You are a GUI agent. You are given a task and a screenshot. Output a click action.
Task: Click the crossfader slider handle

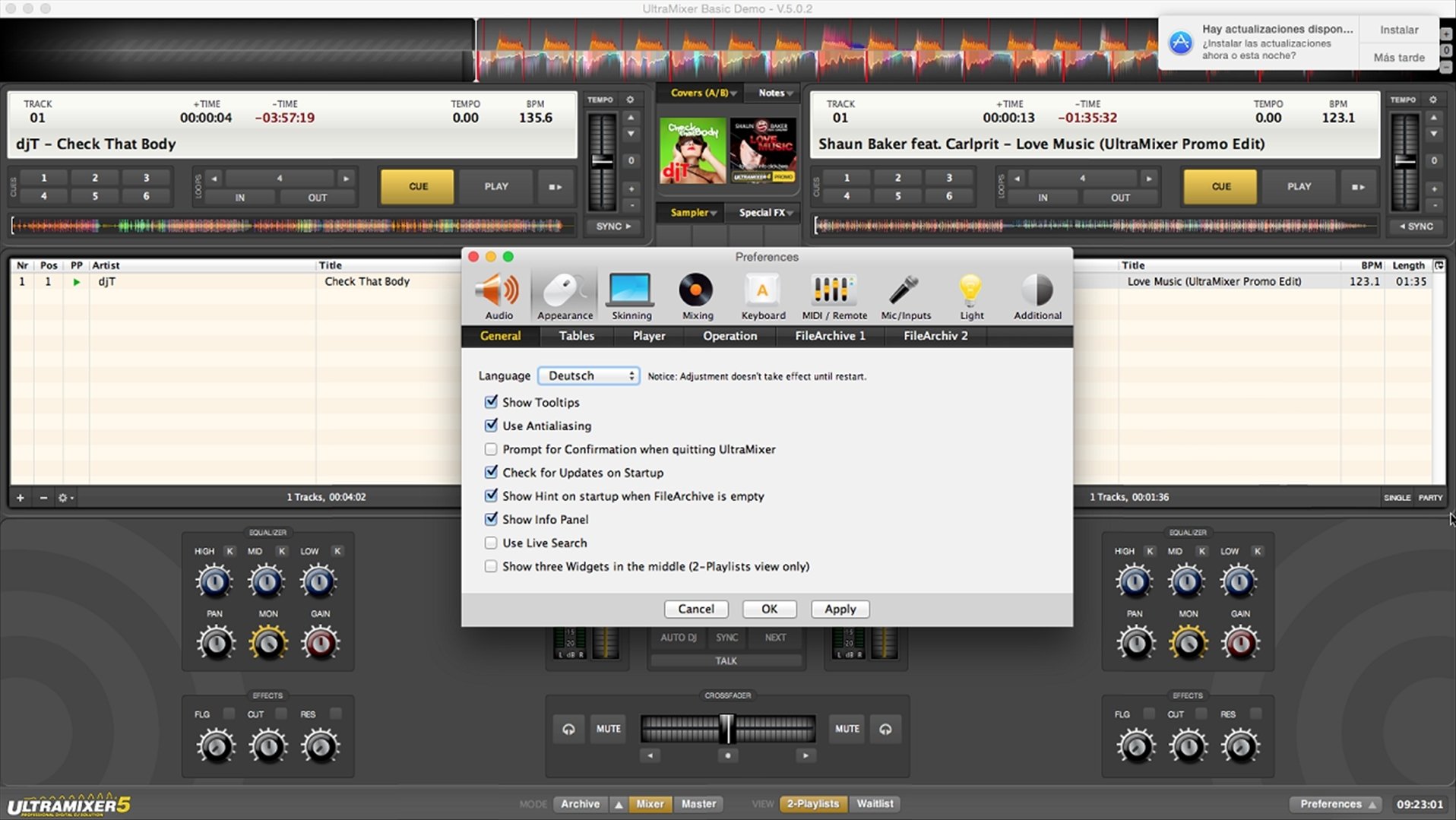(x=727, y=728)
